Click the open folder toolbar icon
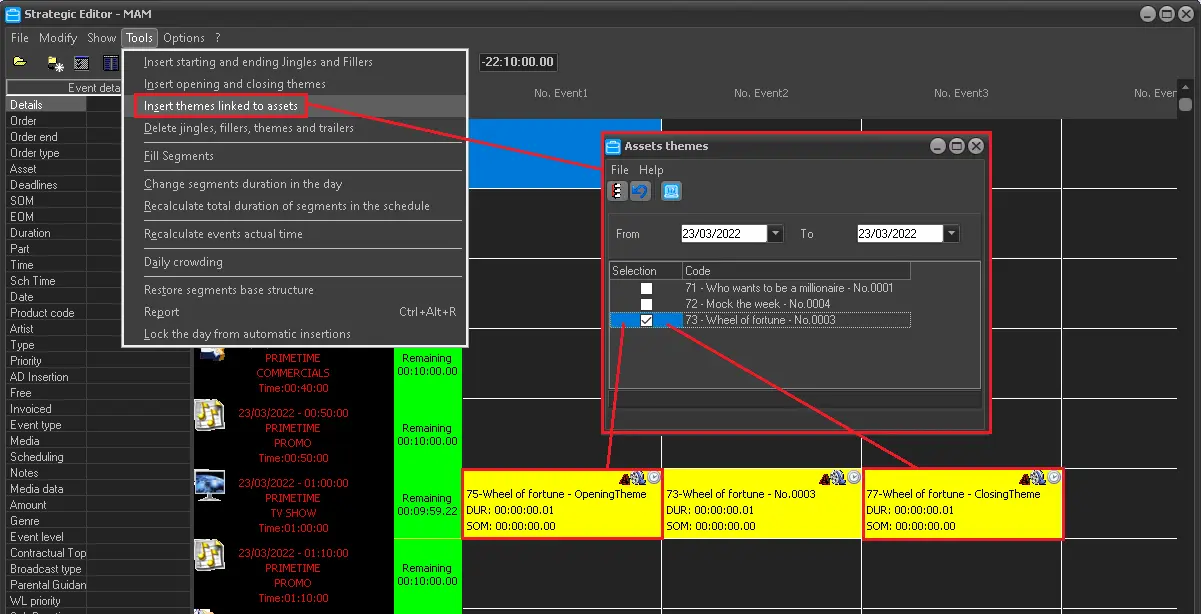The image size is (1201, 614). (x=20, y=63)
